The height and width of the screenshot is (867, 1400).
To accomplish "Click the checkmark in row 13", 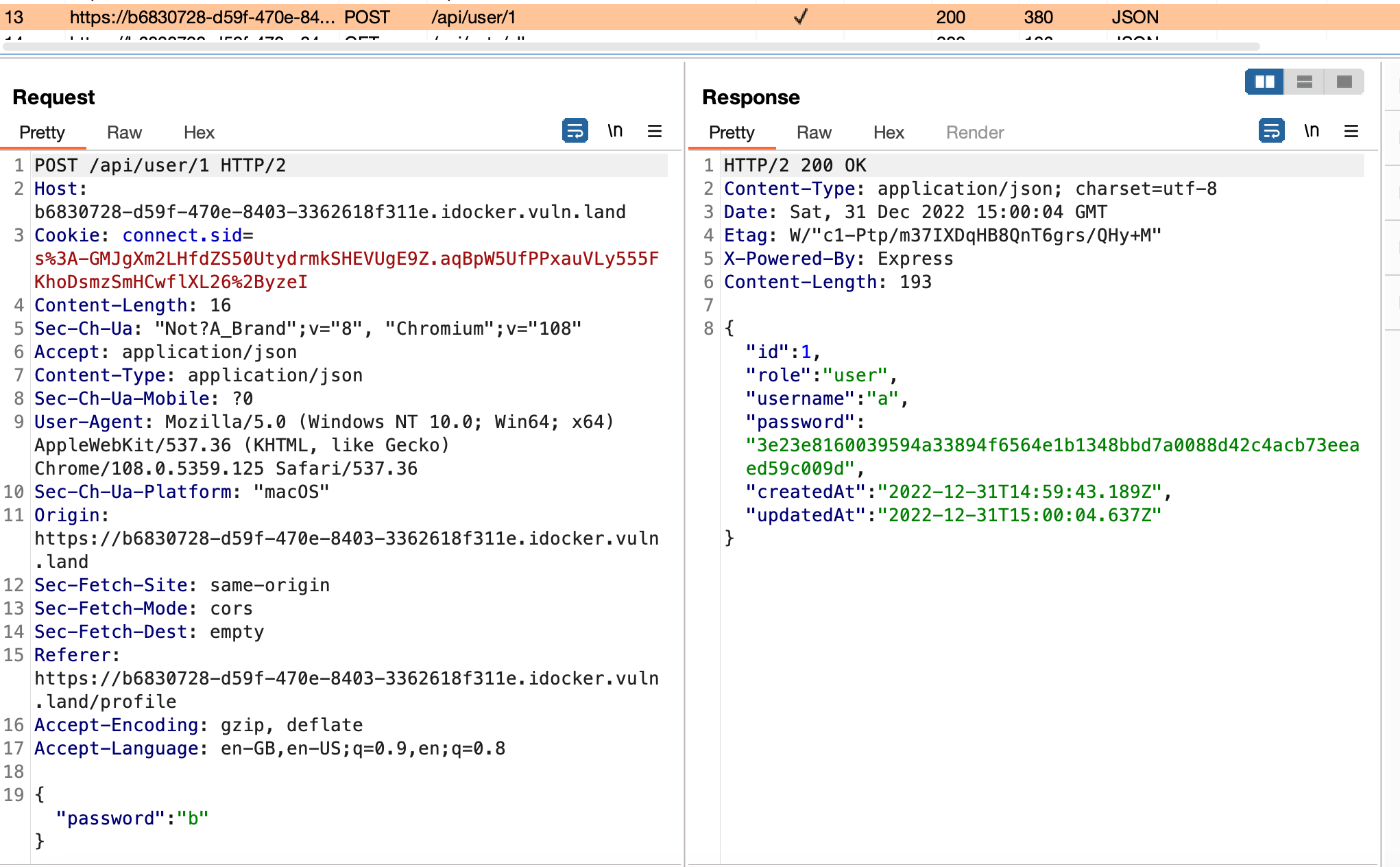I will pos(800,16).
